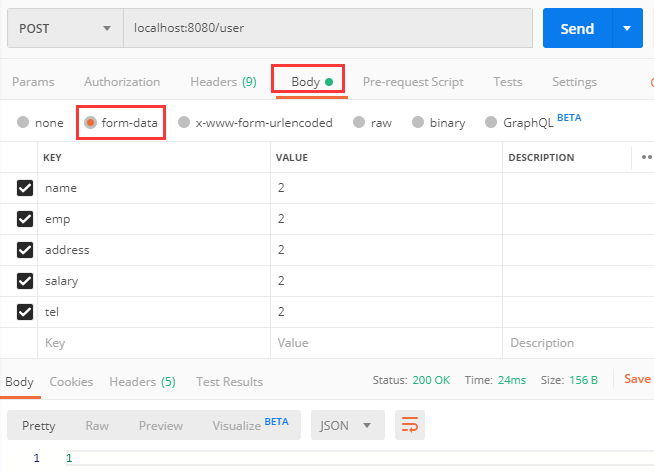This screenshot has height=474, width=654.
Task: Click the 'address' key cell
Action: 154,250
